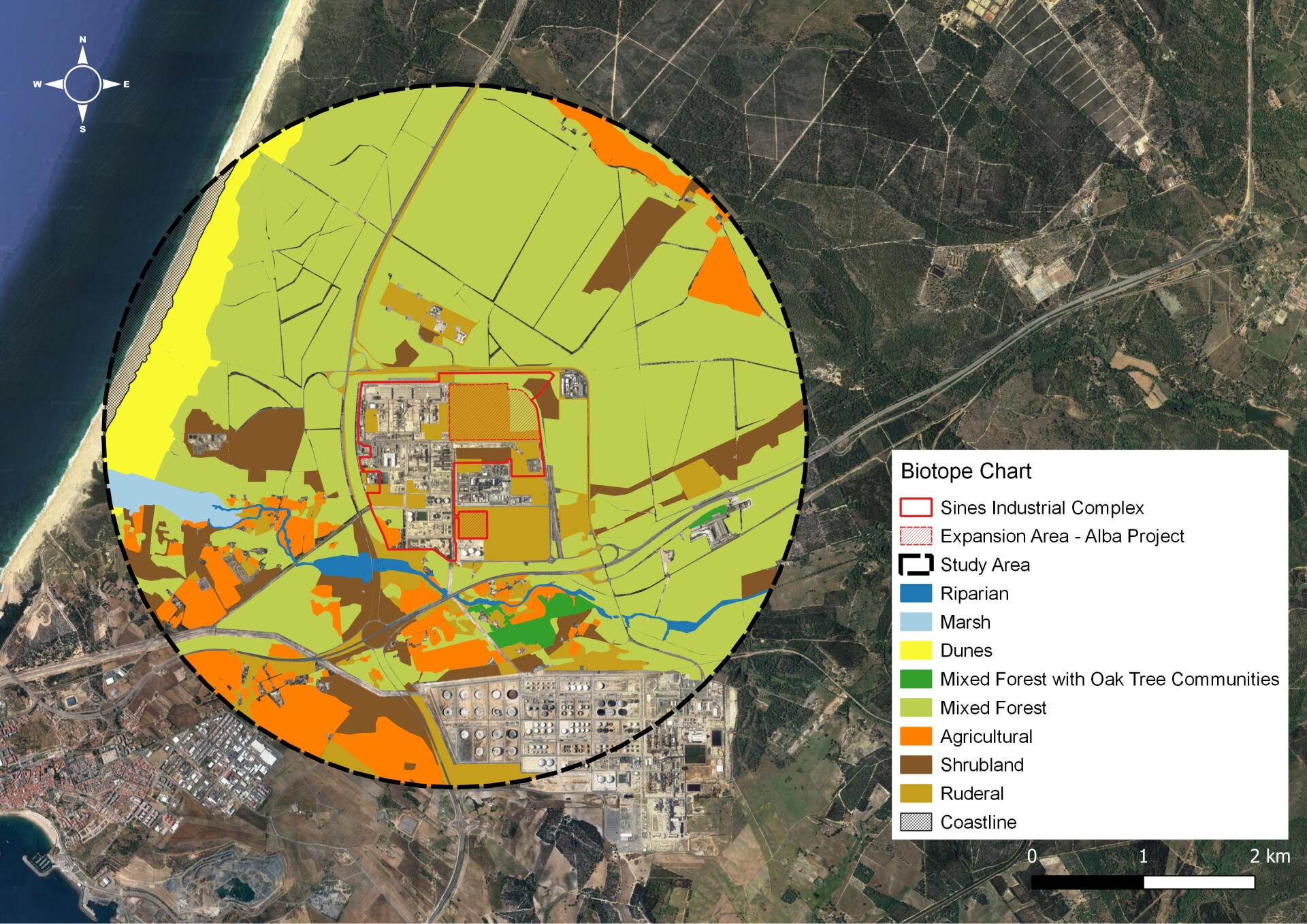This screenshot has width=1307, height=924.
Task: Click the scale bar's black segment
Action: [x=1087, y=882]
